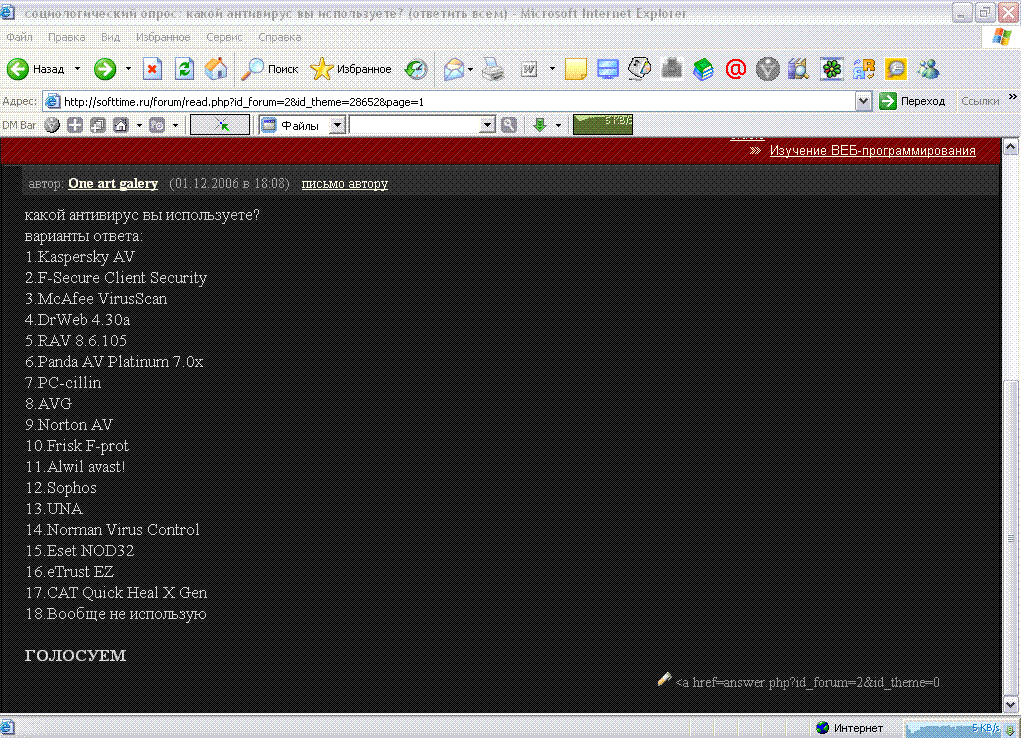Image resolution: width=1024 pixels, height=738 pixels.
Task: Click the text 18.Вообще не использую
Action: pos(116,614)
